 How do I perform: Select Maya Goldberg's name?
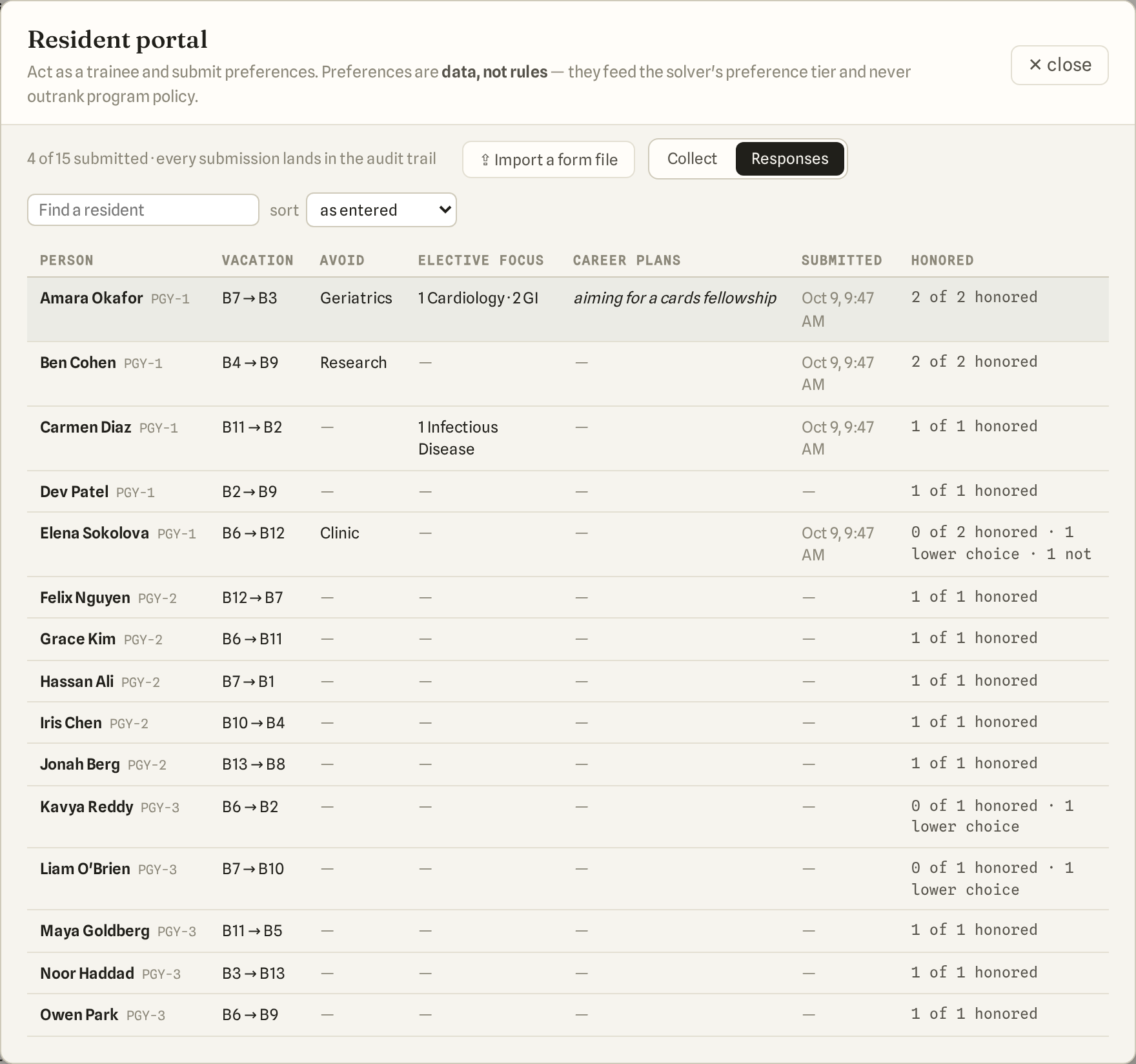(x=95, y=930)
